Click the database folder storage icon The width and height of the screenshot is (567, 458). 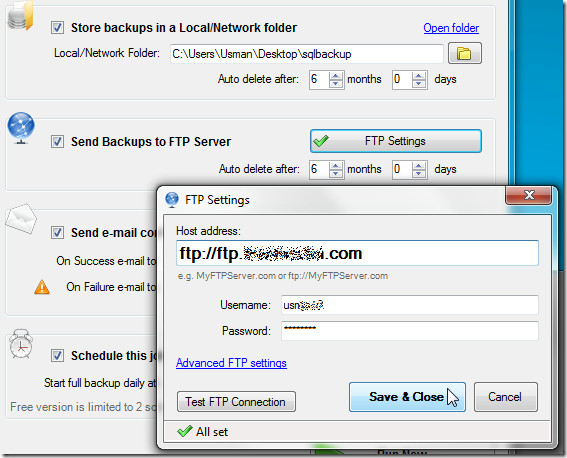coord(20,15)
